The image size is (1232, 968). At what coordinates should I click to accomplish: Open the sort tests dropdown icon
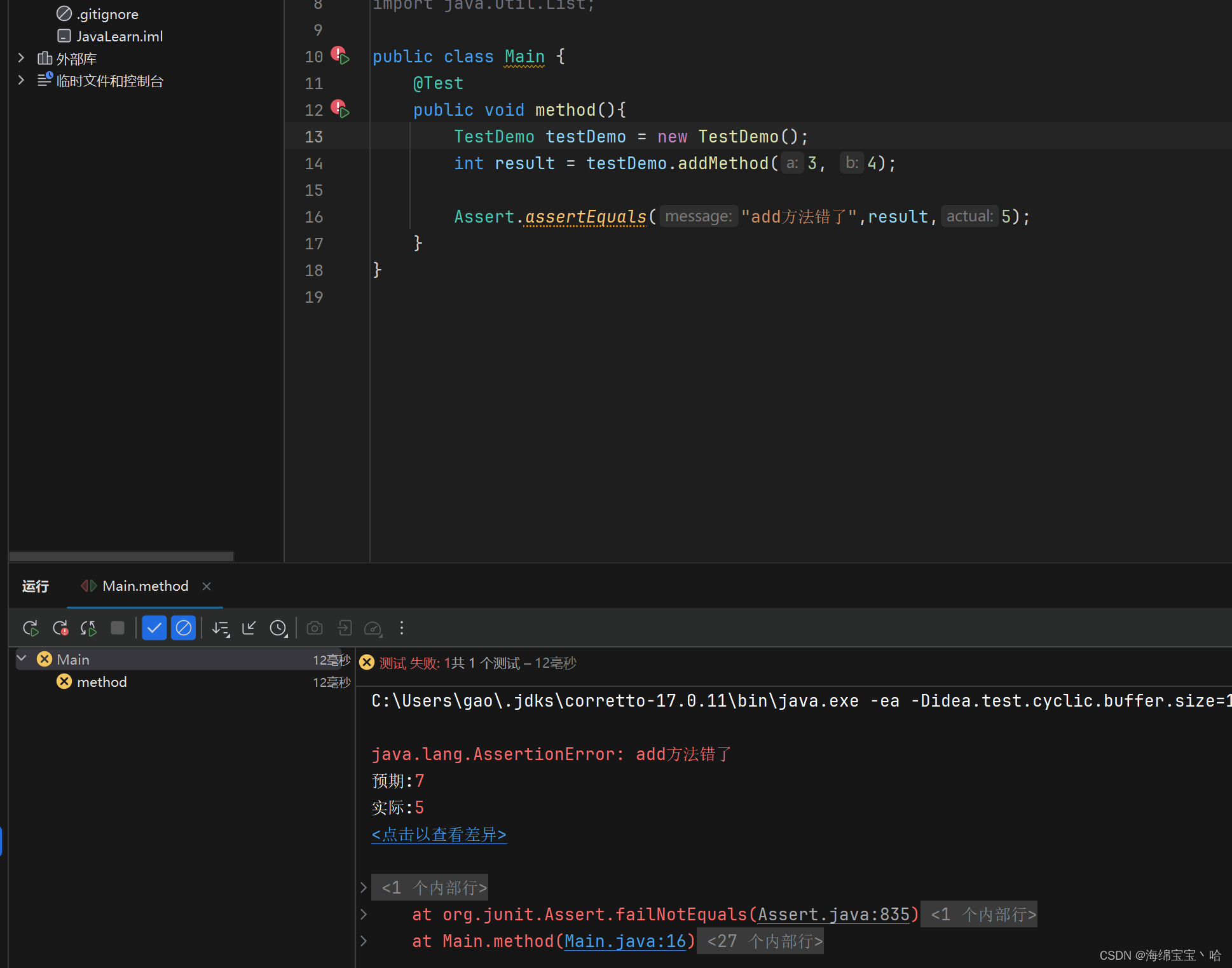point(221,628)
